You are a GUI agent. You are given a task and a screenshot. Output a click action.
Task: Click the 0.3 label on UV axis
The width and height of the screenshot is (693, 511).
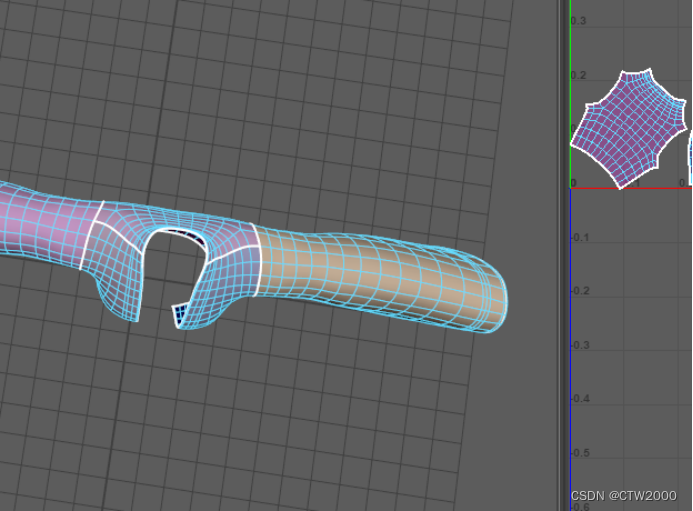(x=579, y=21)
